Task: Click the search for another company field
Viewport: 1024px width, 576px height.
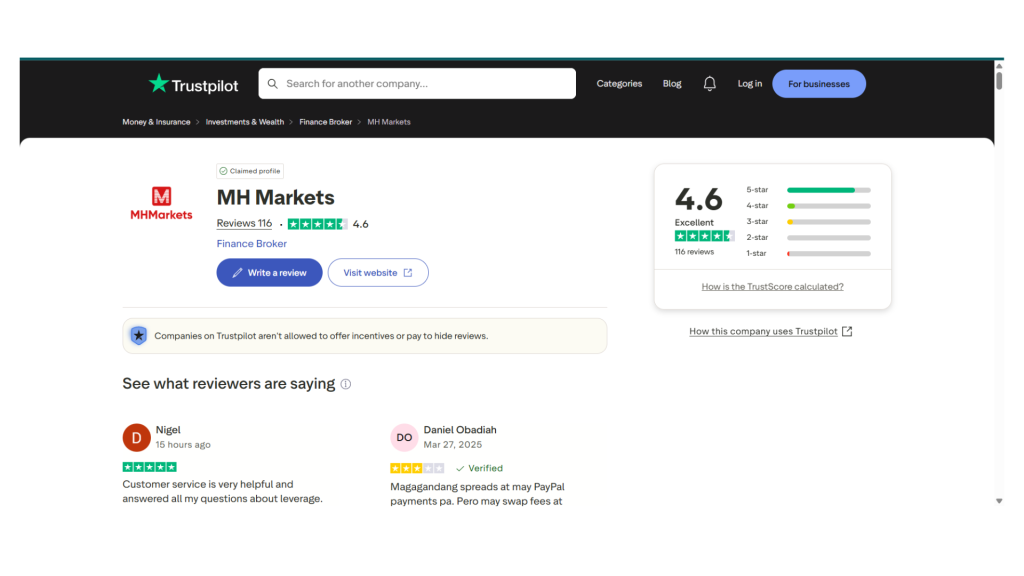Action: coord(425,84)
